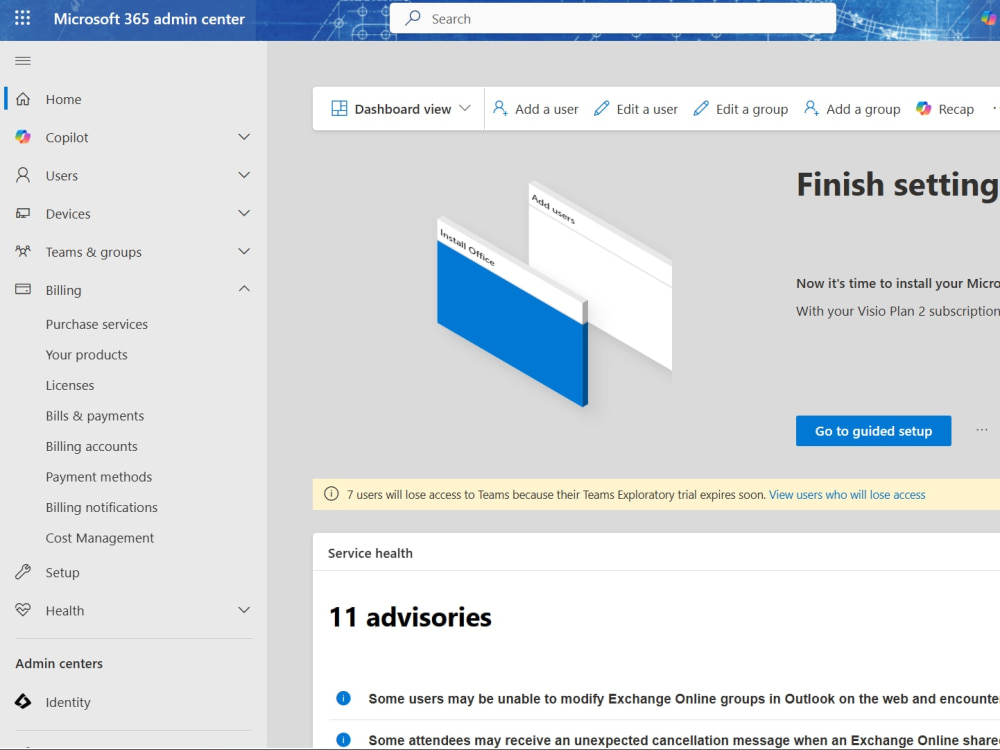Go to Licenses page

(70, 385)
